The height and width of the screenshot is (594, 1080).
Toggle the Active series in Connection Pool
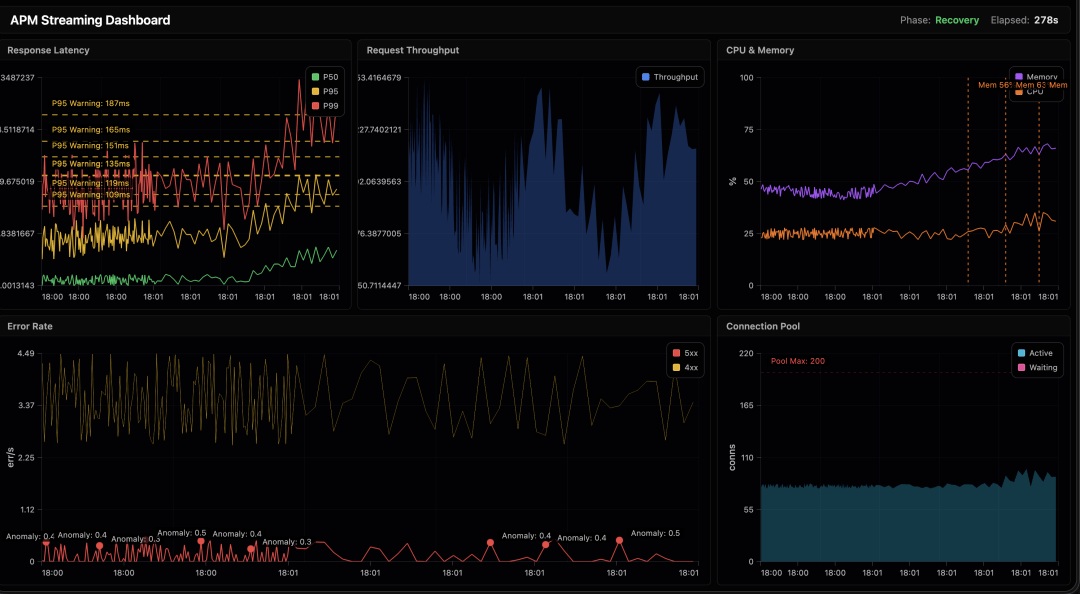tap(1041, 353)
